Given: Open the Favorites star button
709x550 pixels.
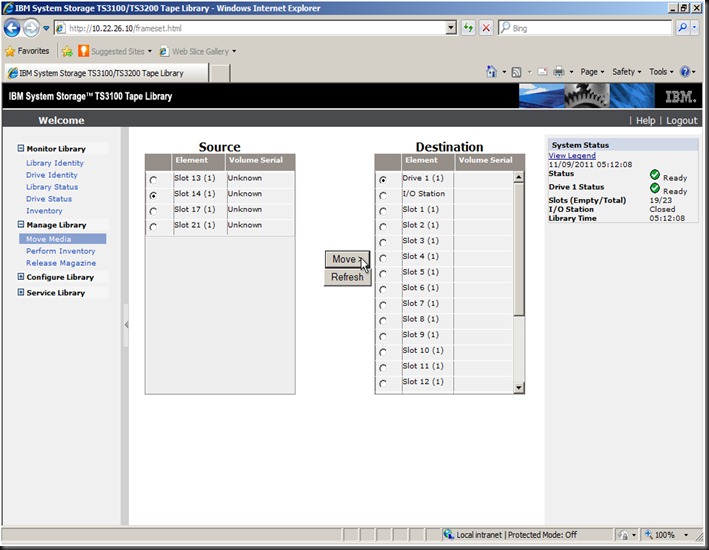Looking at the screenshot, I should click(27, 51).
